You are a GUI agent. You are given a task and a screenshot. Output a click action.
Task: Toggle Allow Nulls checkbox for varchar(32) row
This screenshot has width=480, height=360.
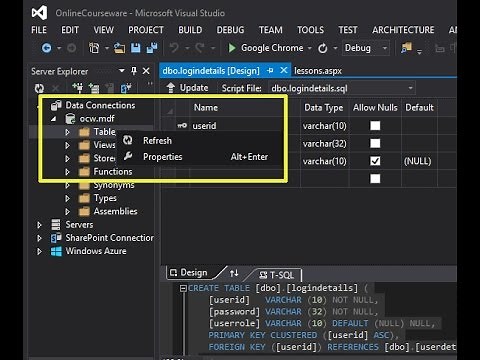pyautogui.click(x=375, y=143)
